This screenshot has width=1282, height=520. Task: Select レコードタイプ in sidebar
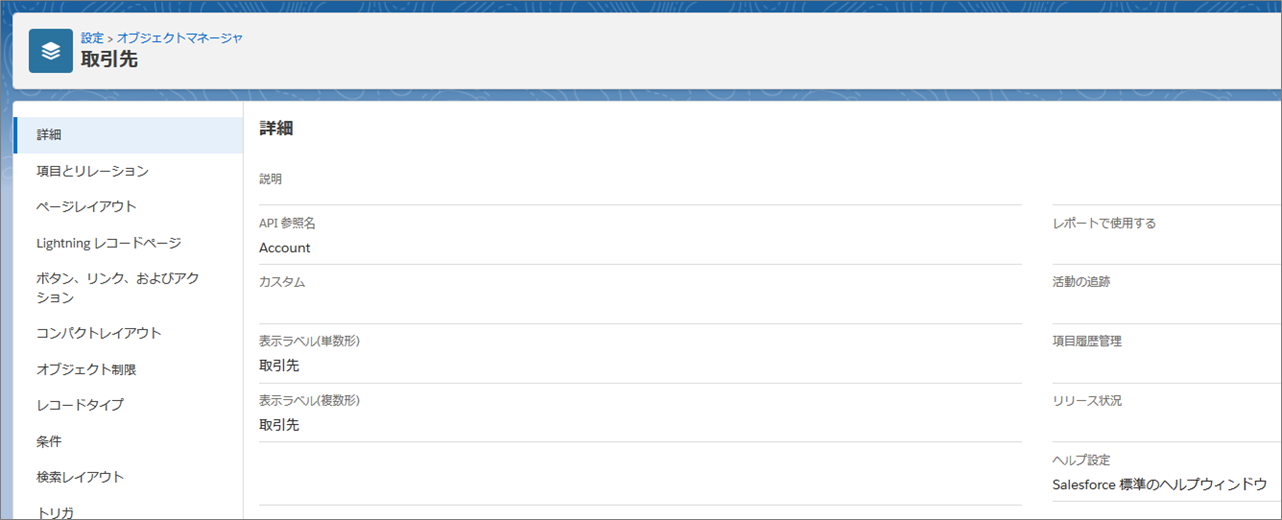tap(80, 405)
